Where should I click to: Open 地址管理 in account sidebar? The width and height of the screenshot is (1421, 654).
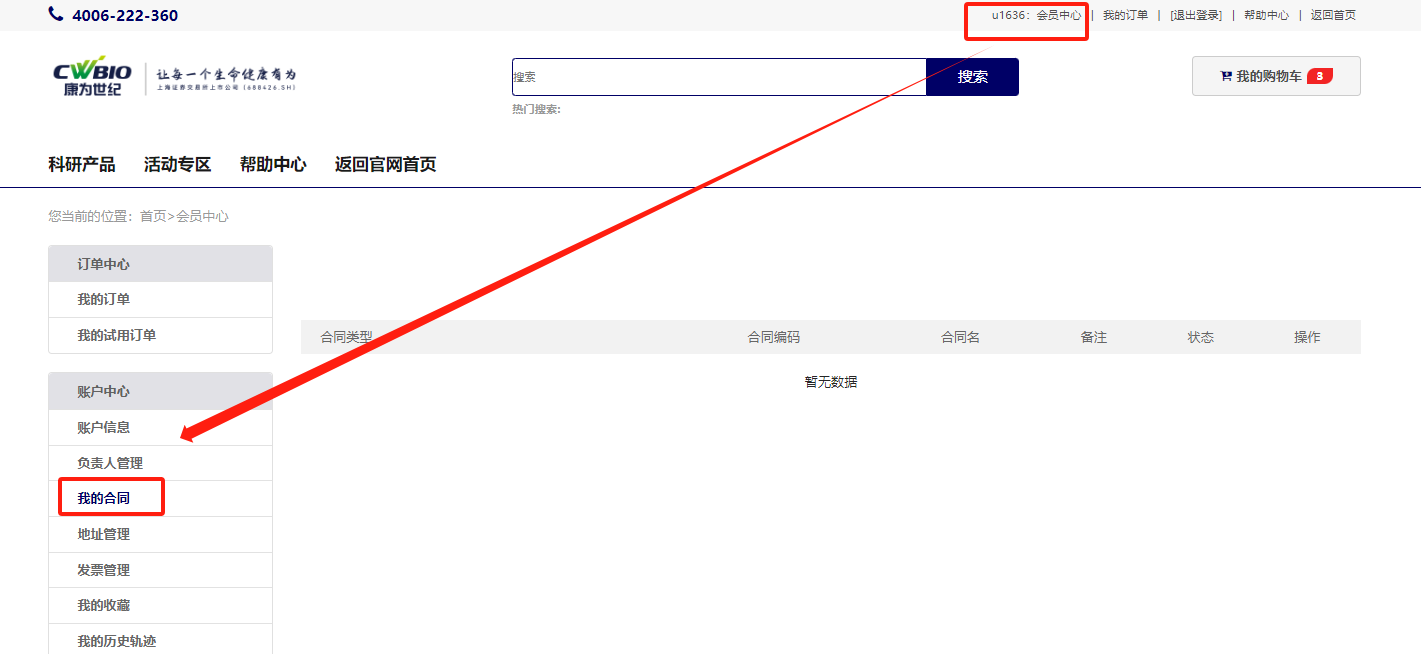click(x=104, y=534)
